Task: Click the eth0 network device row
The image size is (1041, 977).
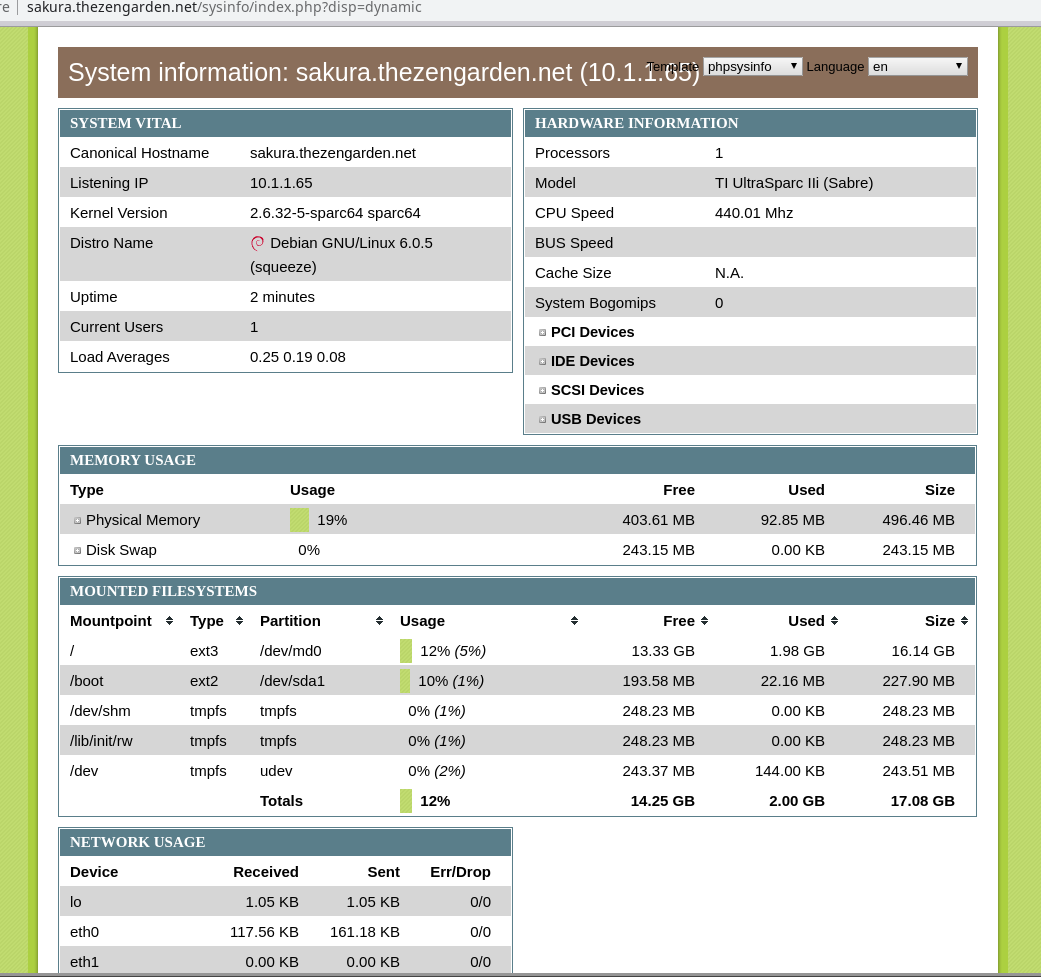Action: pos(285,932)
